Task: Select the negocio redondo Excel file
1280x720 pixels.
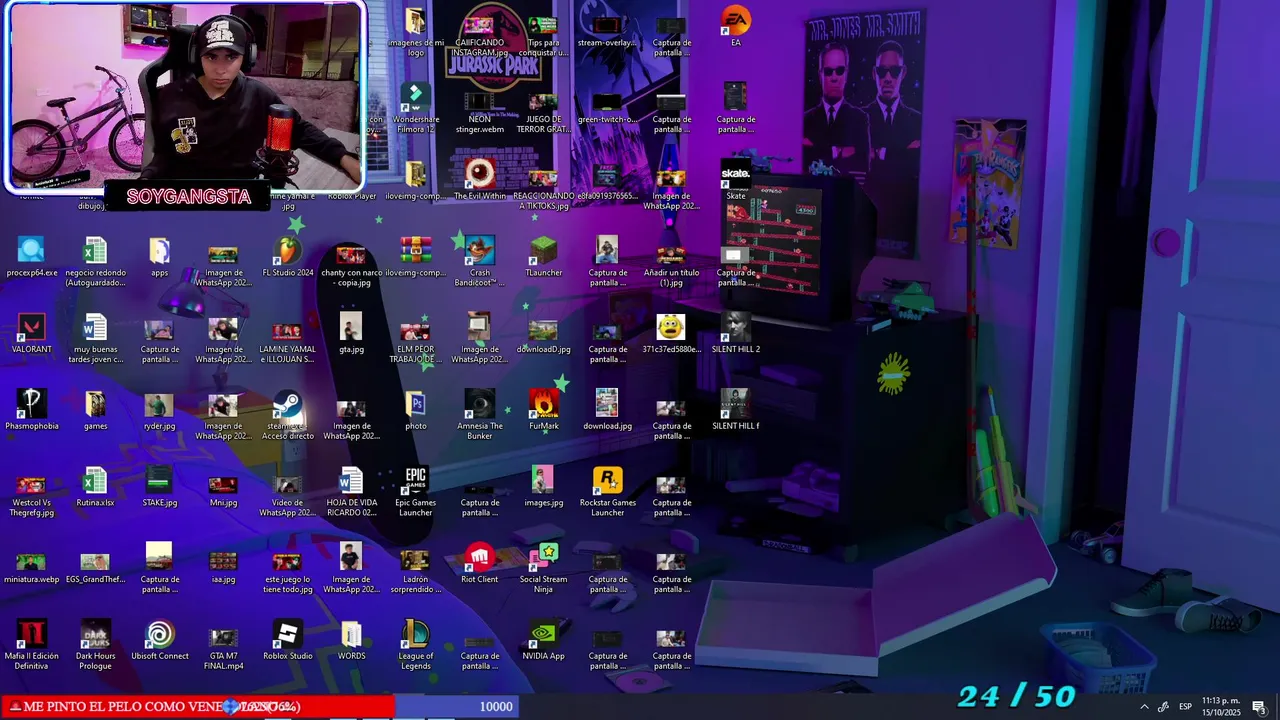Action: (x=95, y=261)
